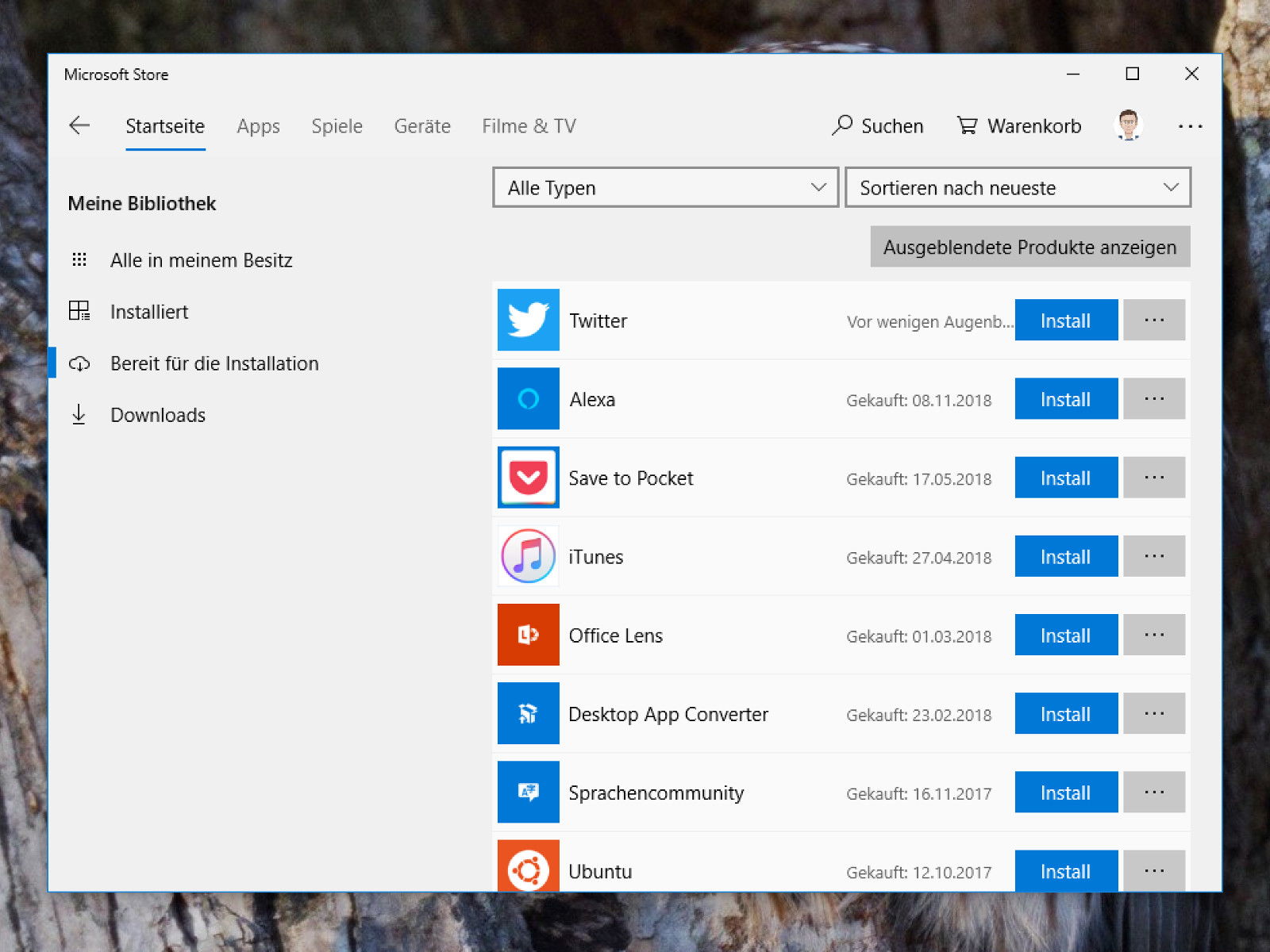Click the Twitter app icon
Viewport: 1270px width, 952px height.
[x=529, y=320]
